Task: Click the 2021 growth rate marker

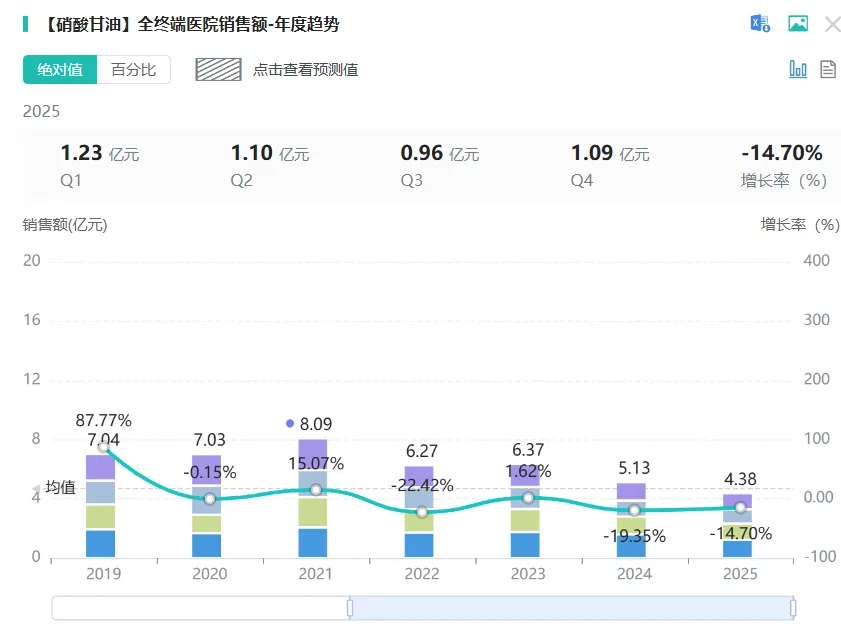Action: tap(316, 489)
